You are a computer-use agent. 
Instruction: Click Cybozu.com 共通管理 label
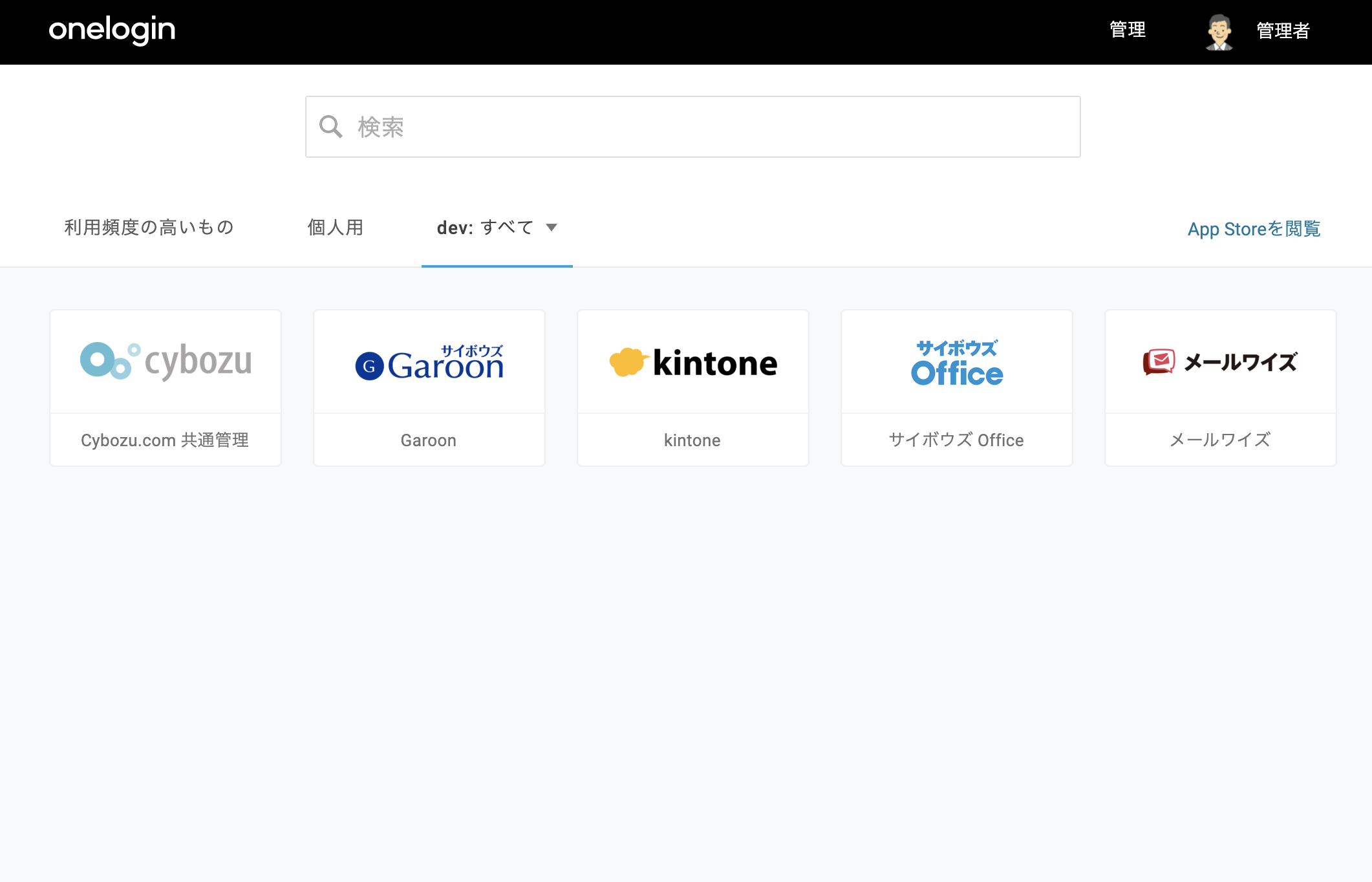click(x=165, y=440)
